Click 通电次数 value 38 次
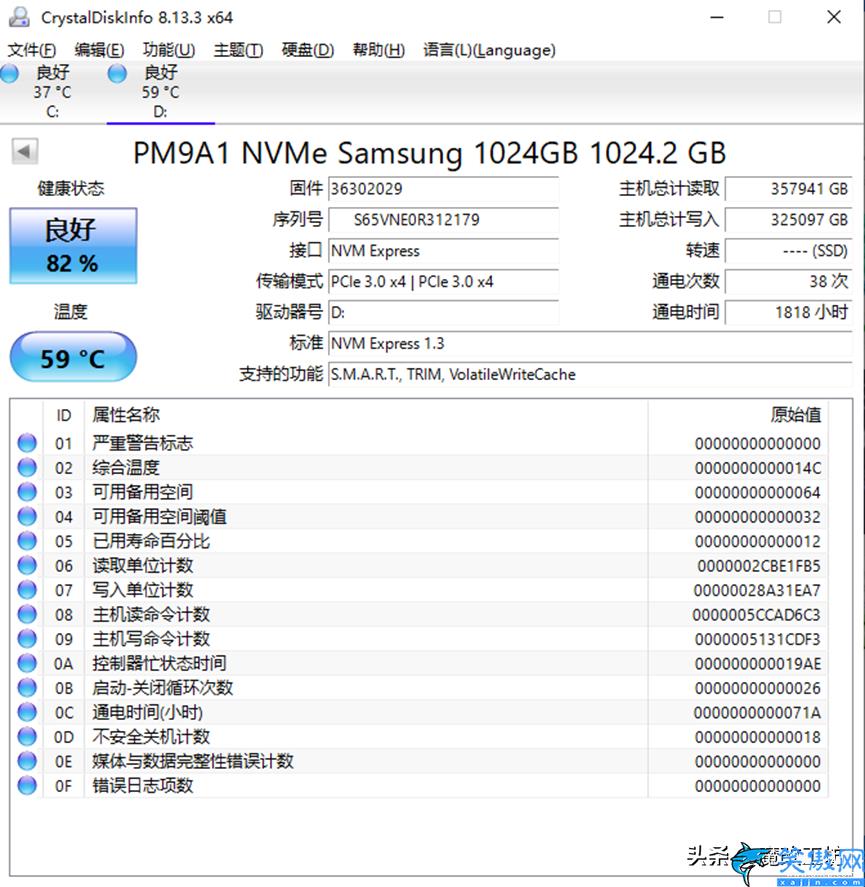 coord(789,281)
